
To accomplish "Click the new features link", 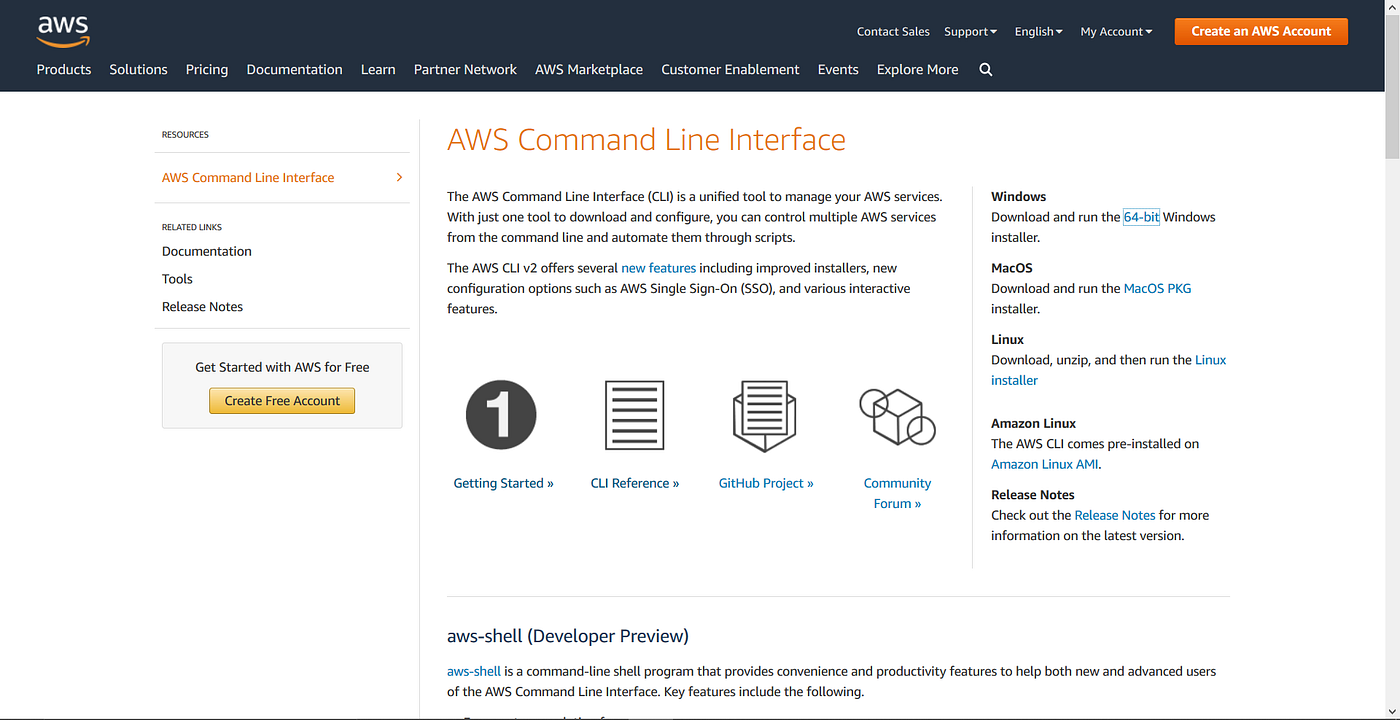I will pos(658,268).
